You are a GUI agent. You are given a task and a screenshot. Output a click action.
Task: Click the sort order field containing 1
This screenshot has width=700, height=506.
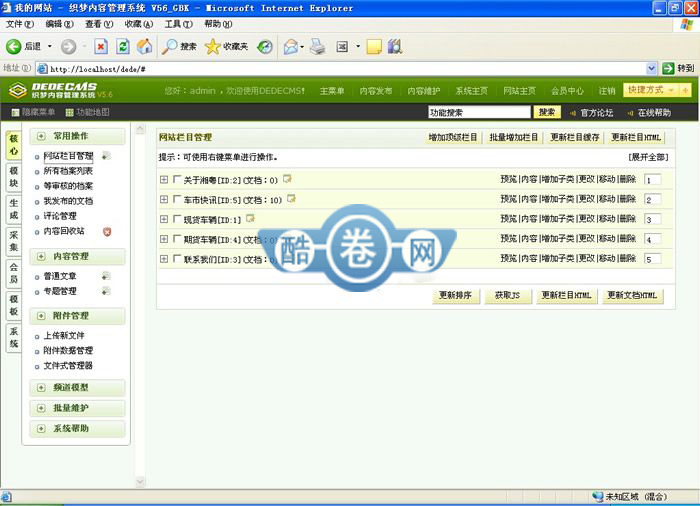[652, 180]
